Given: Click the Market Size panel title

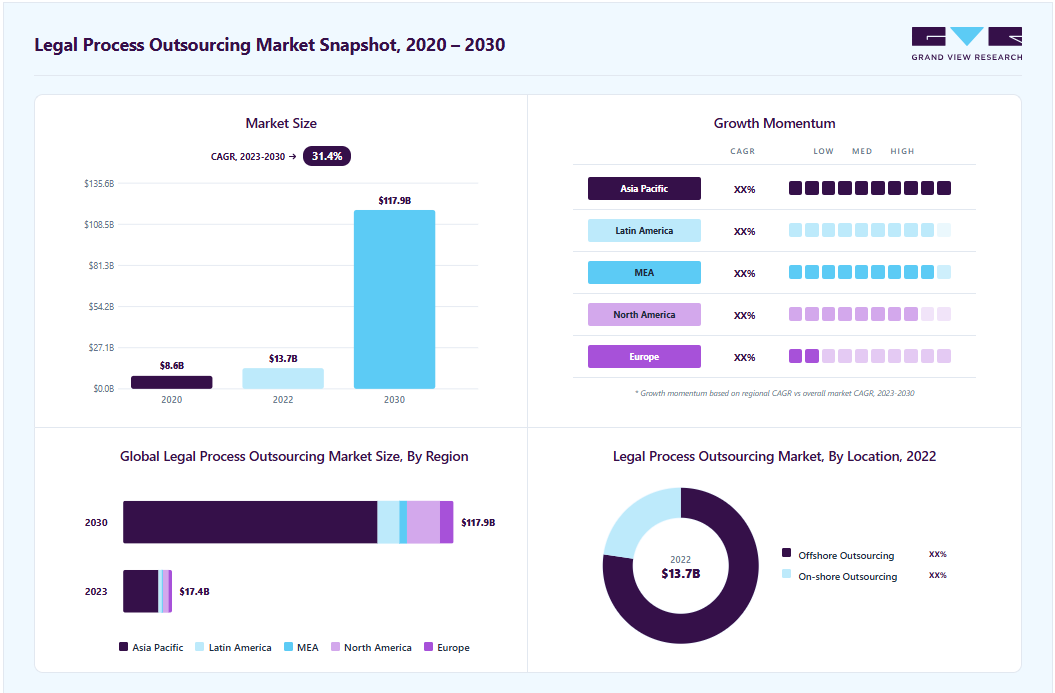Looking at the screenshot, I should (281, 123).
